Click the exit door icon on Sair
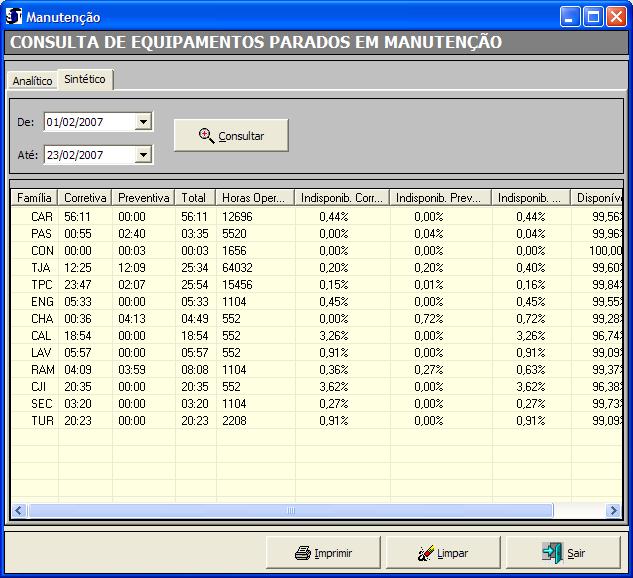 [x=552, y=552]
